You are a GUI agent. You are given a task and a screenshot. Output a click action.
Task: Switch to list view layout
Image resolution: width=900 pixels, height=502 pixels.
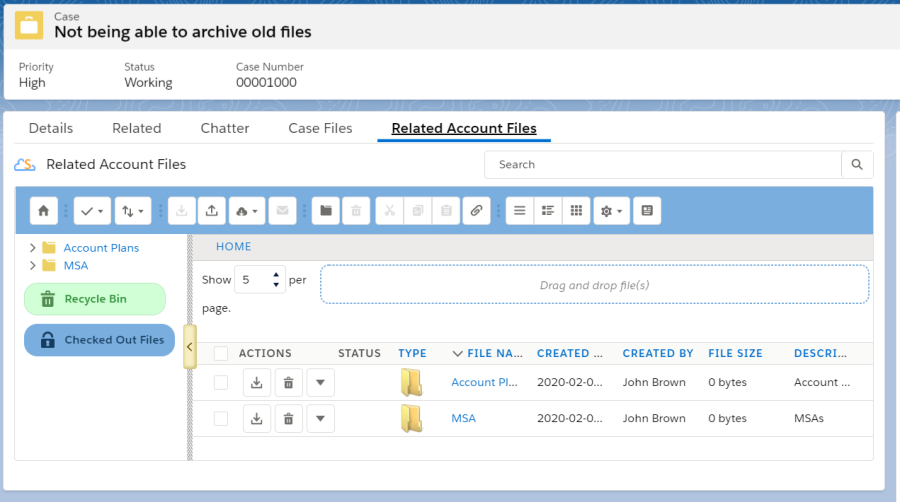click(x=519, y=211)
